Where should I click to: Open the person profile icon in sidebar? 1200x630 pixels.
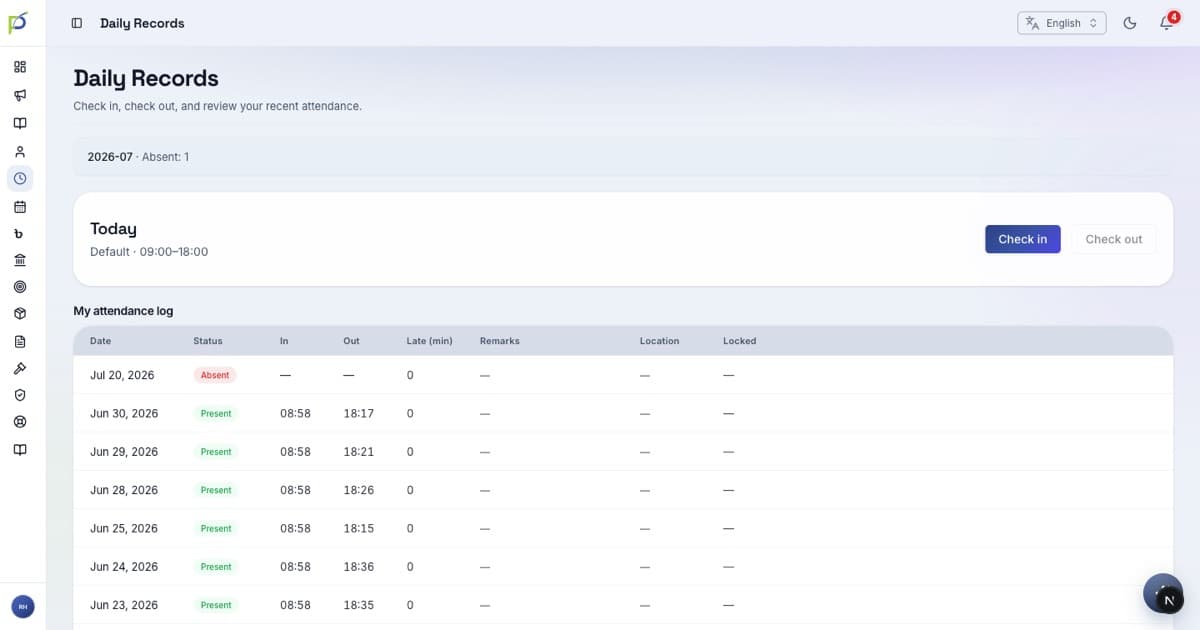point(20,151)
